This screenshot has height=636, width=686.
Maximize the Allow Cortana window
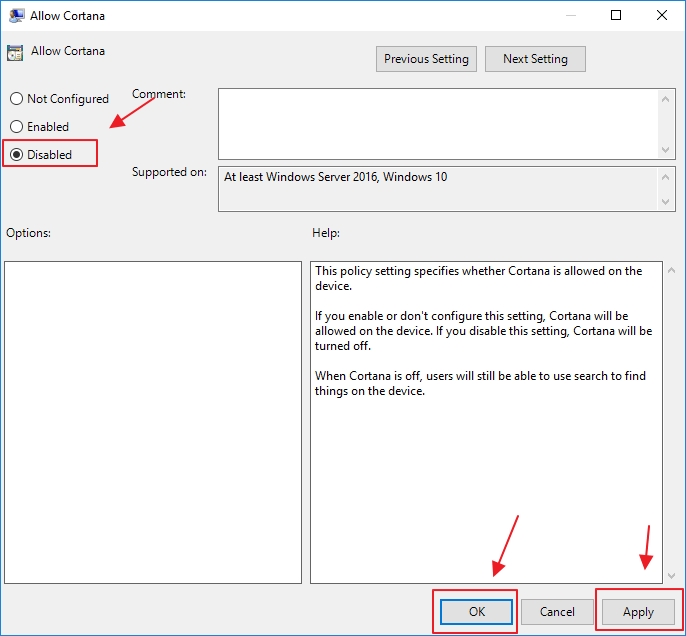coord(616,15)
